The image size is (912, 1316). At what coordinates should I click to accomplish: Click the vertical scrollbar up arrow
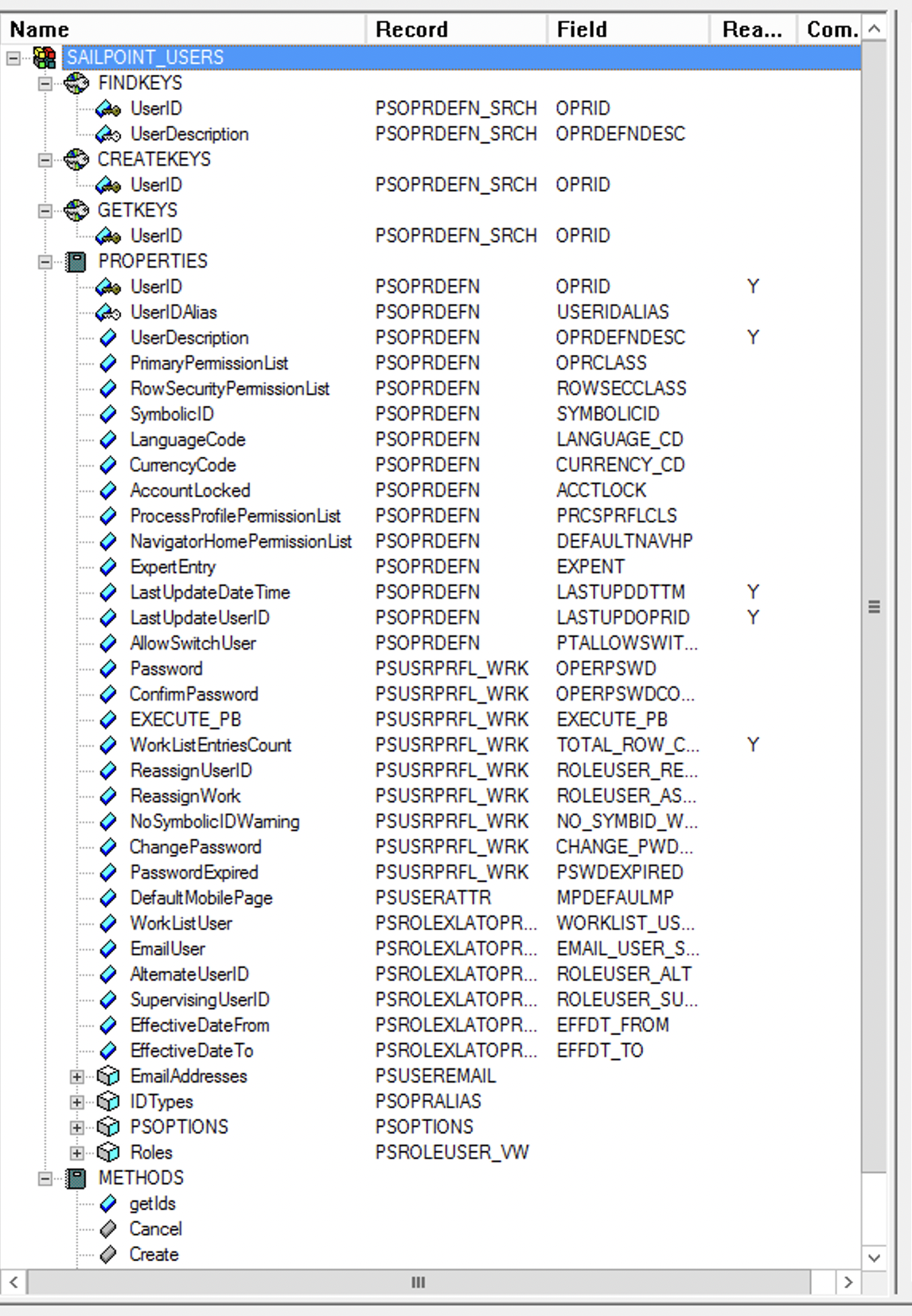[874, 29]
